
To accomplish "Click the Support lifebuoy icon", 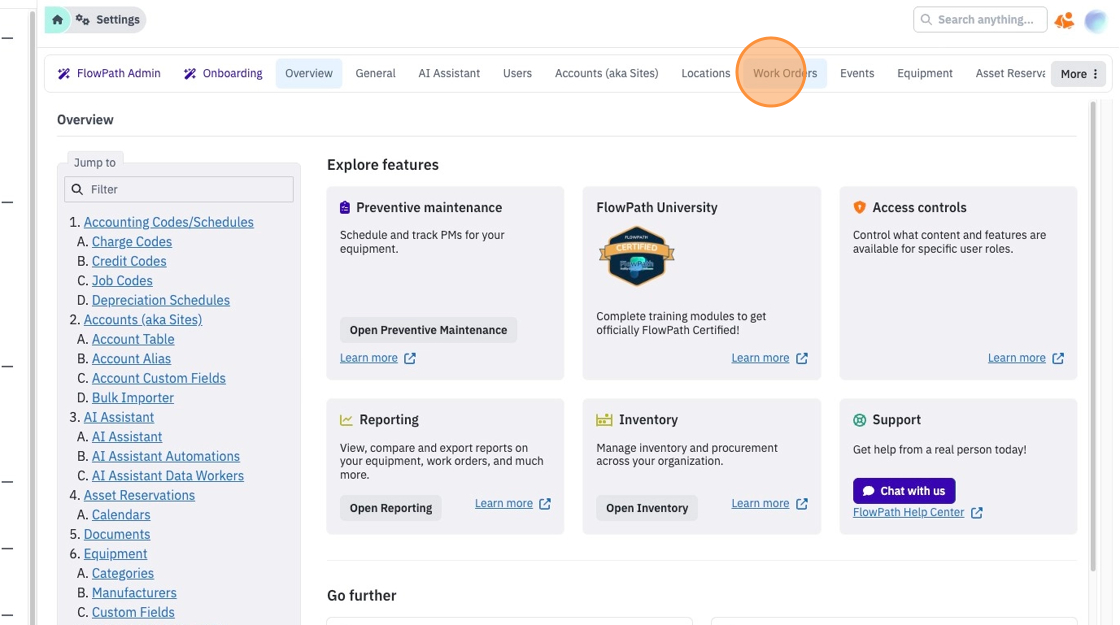I will [859, 420].
